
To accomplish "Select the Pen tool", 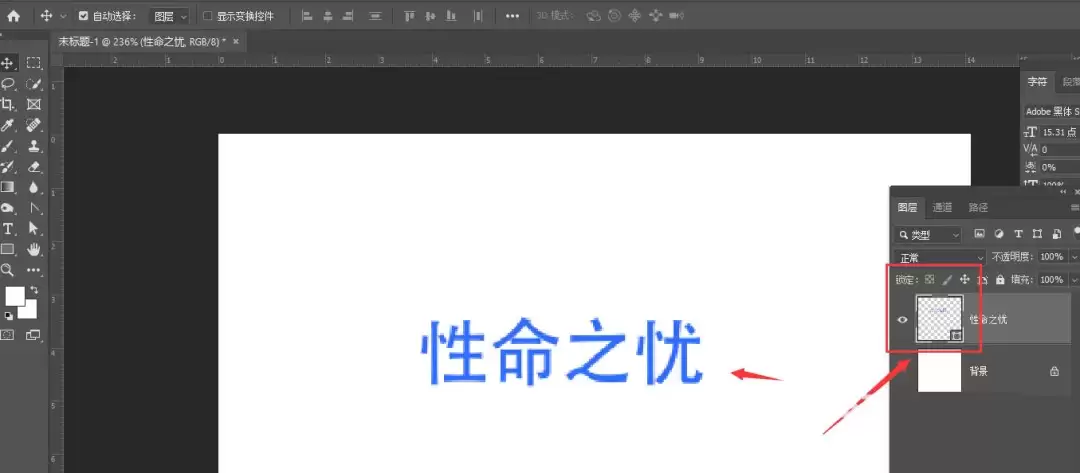I will click(33, 207).
